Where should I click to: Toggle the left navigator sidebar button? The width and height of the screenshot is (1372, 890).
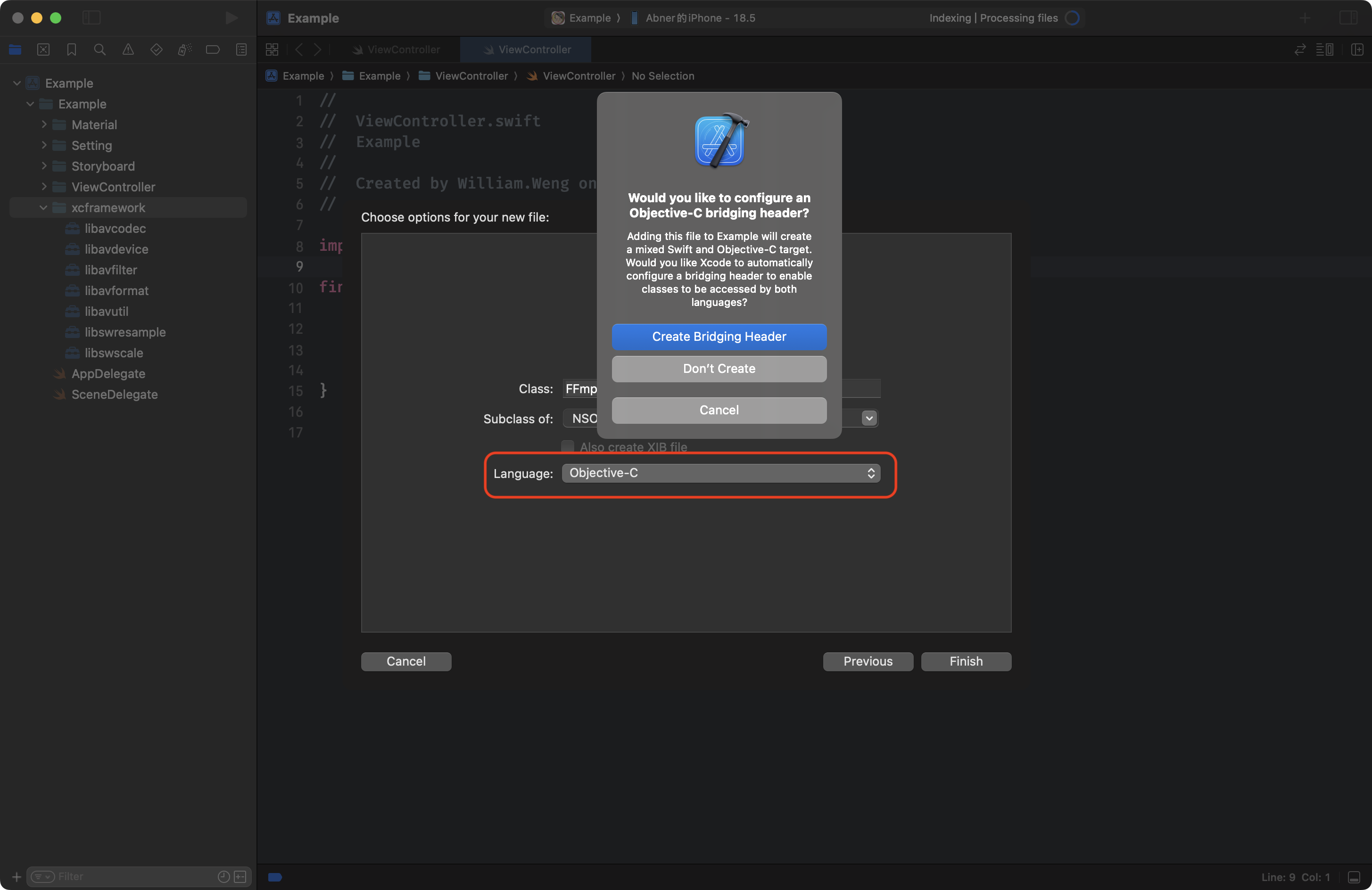click(91, 18)
